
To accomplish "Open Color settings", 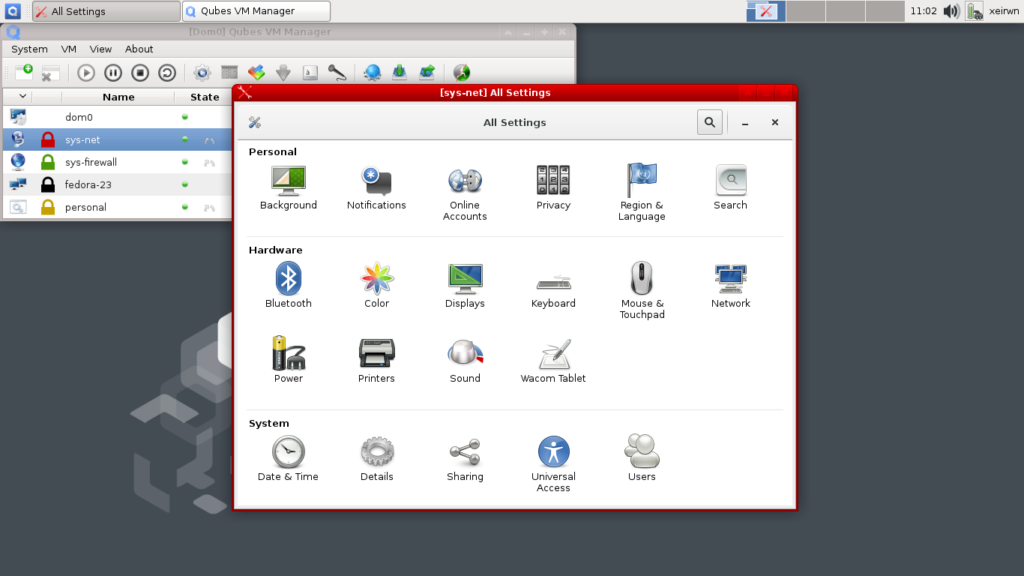I will coord(376,285).
